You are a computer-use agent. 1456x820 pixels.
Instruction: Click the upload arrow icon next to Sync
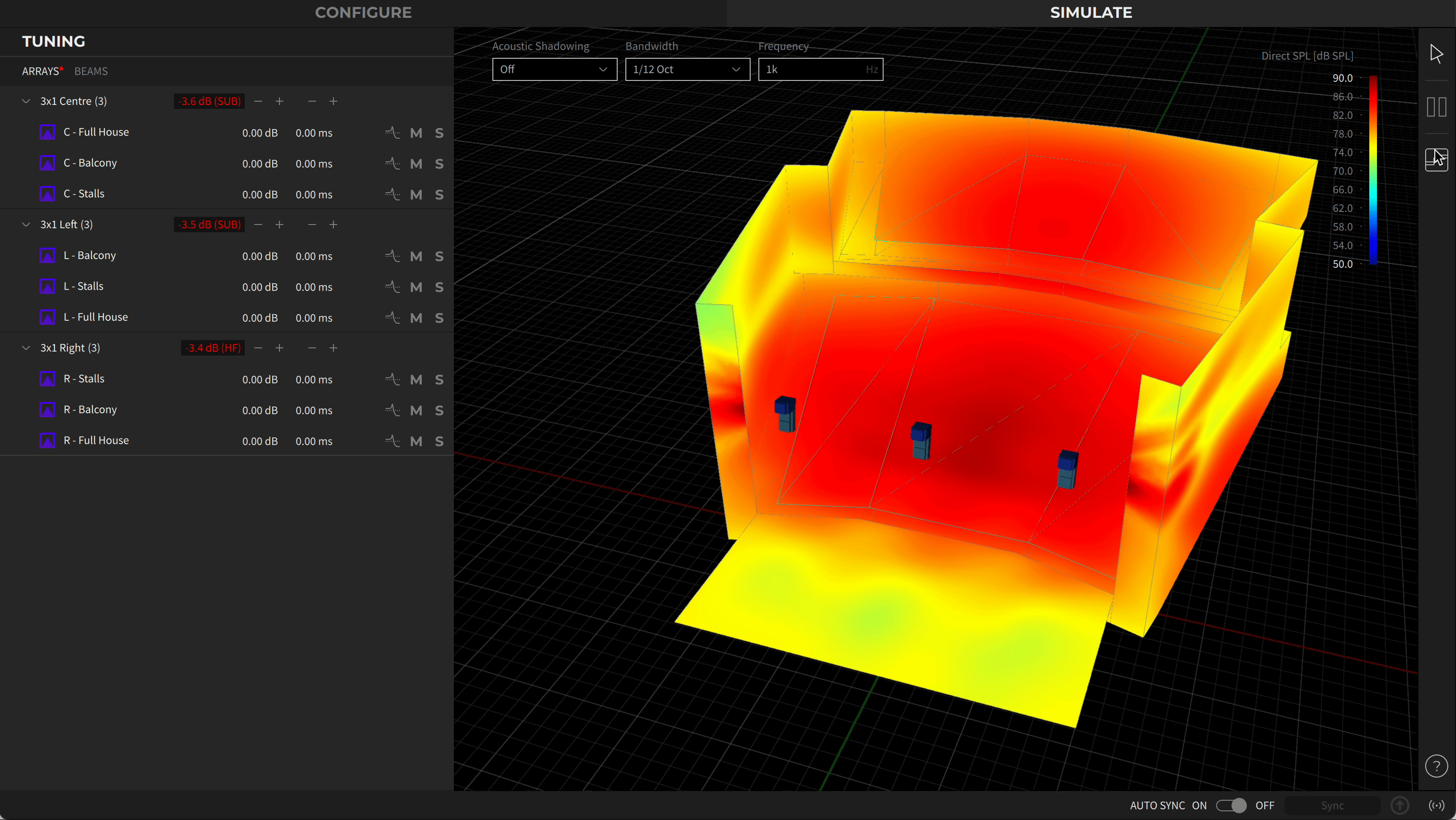tap(1400, 806)
